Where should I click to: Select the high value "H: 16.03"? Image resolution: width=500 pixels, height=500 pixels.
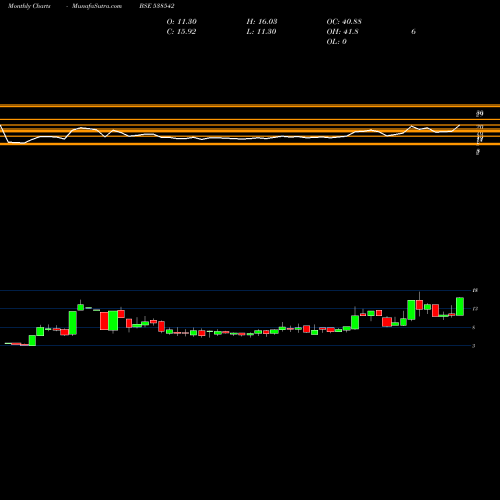262,22
